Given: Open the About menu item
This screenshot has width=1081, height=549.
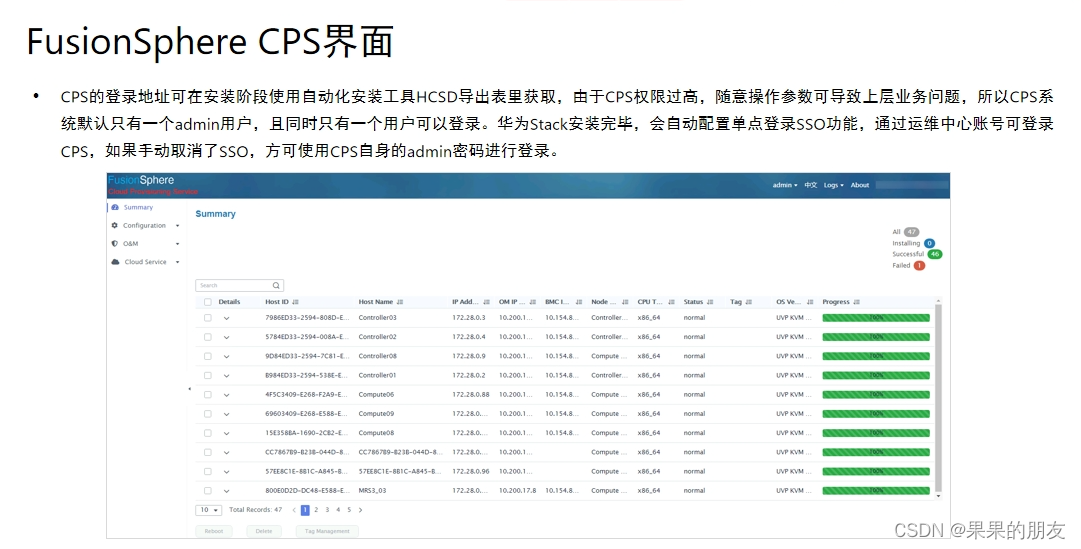Looking at the screenshot, I should coord(860,185).
